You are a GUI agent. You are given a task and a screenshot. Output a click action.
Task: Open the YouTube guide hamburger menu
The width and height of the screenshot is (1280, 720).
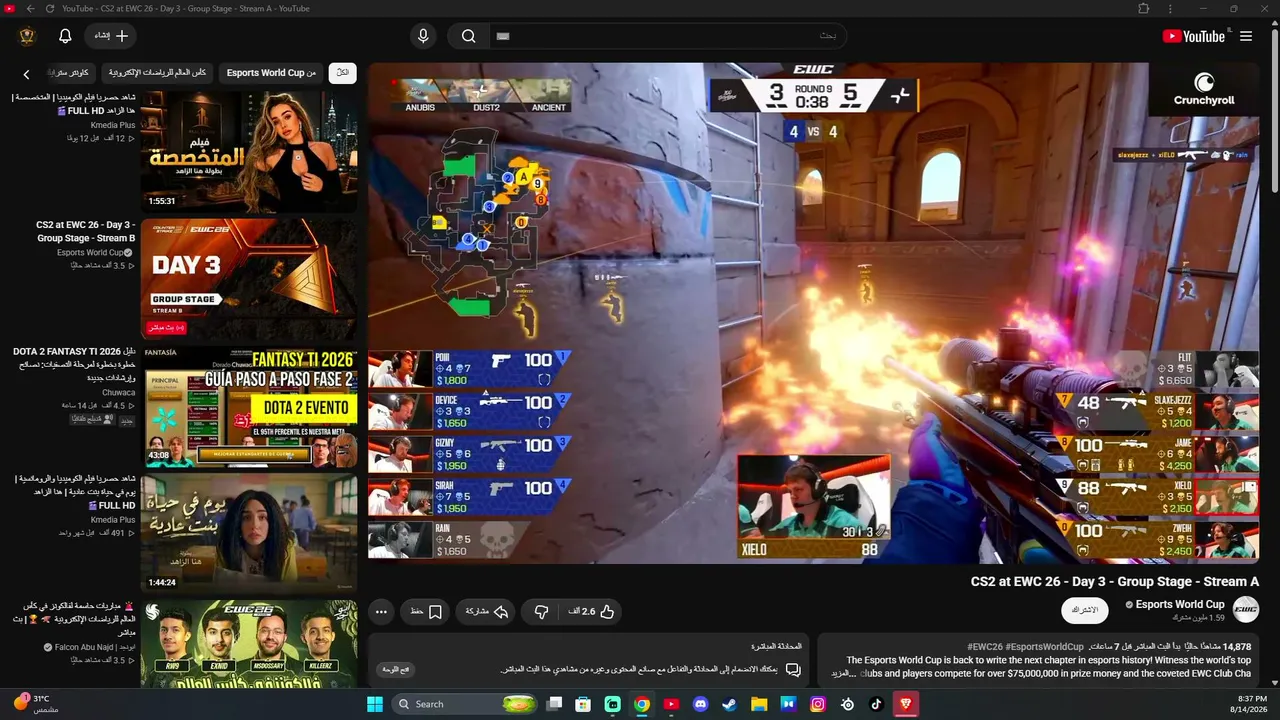coord(1246,36)
